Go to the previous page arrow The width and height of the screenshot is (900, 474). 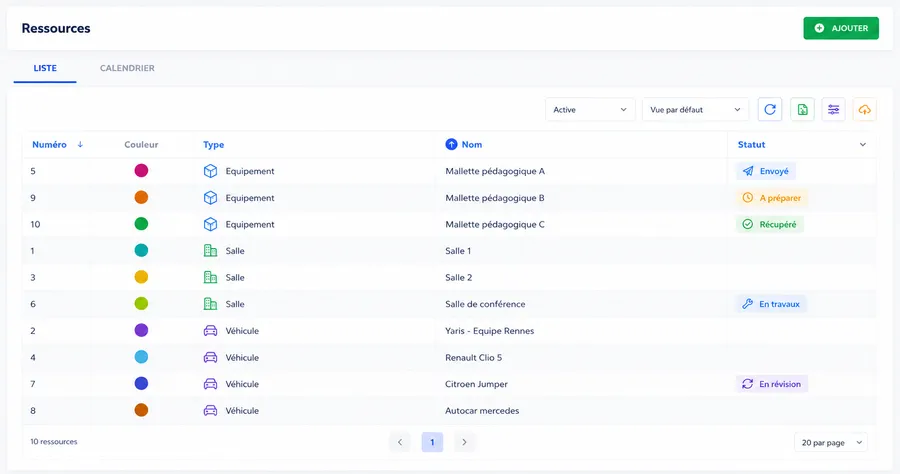(400, 442)
